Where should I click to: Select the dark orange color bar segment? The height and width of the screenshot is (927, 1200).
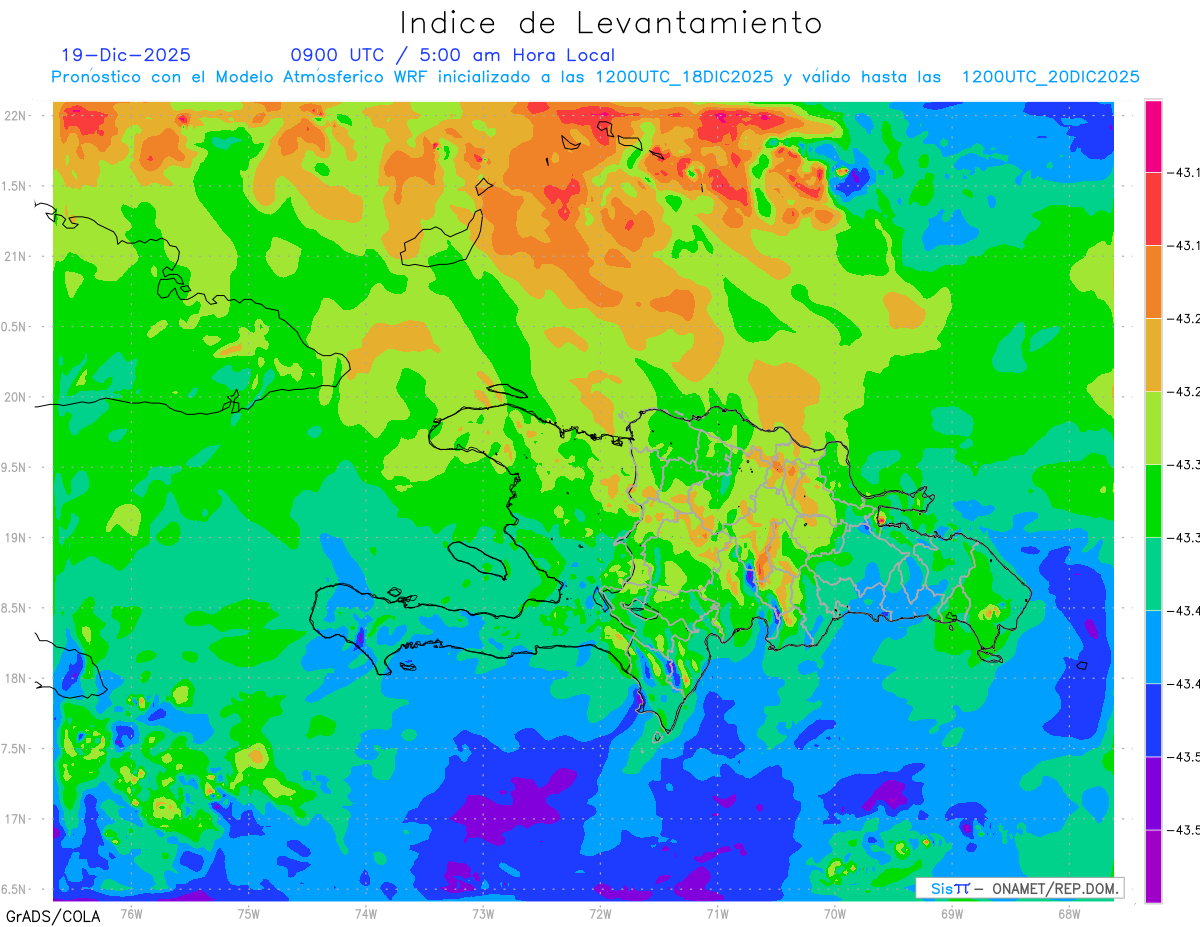tap(1153, 282)
